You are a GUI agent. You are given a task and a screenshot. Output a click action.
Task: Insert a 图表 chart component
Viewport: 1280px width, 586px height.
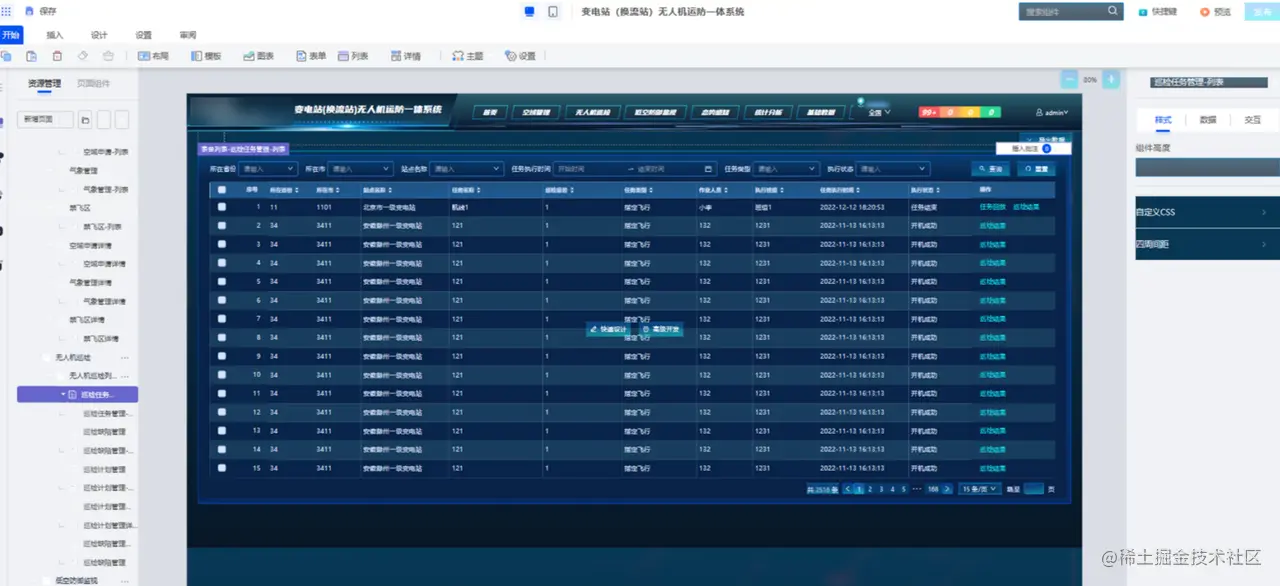coord(259,56)
